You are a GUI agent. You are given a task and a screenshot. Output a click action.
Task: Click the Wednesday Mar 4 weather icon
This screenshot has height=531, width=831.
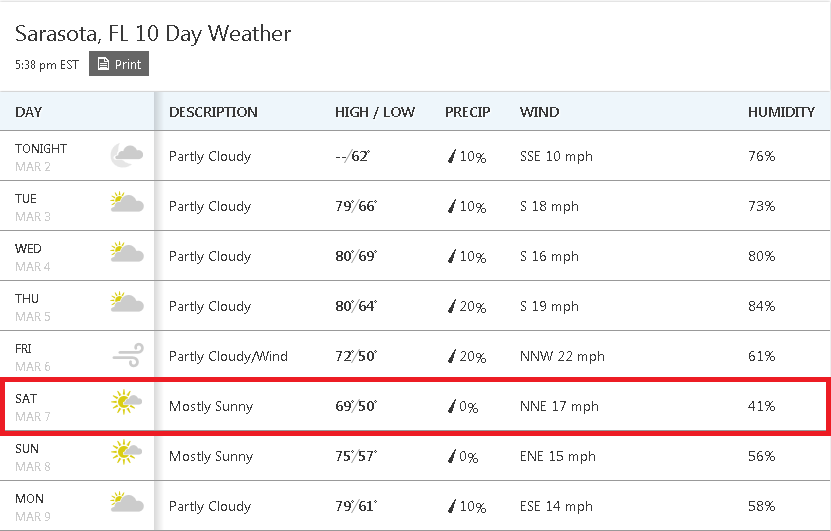(127, 252)
